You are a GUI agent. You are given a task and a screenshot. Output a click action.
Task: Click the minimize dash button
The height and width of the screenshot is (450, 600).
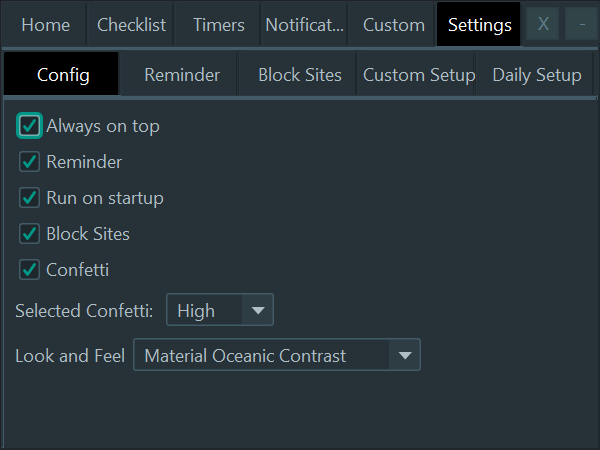pyautogui.click(x=582, y=24)
